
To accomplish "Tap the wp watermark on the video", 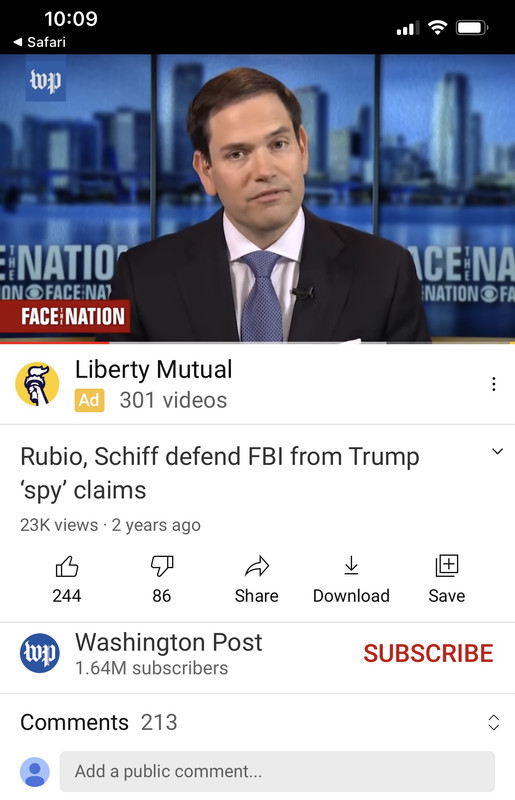I will [45, 81].
